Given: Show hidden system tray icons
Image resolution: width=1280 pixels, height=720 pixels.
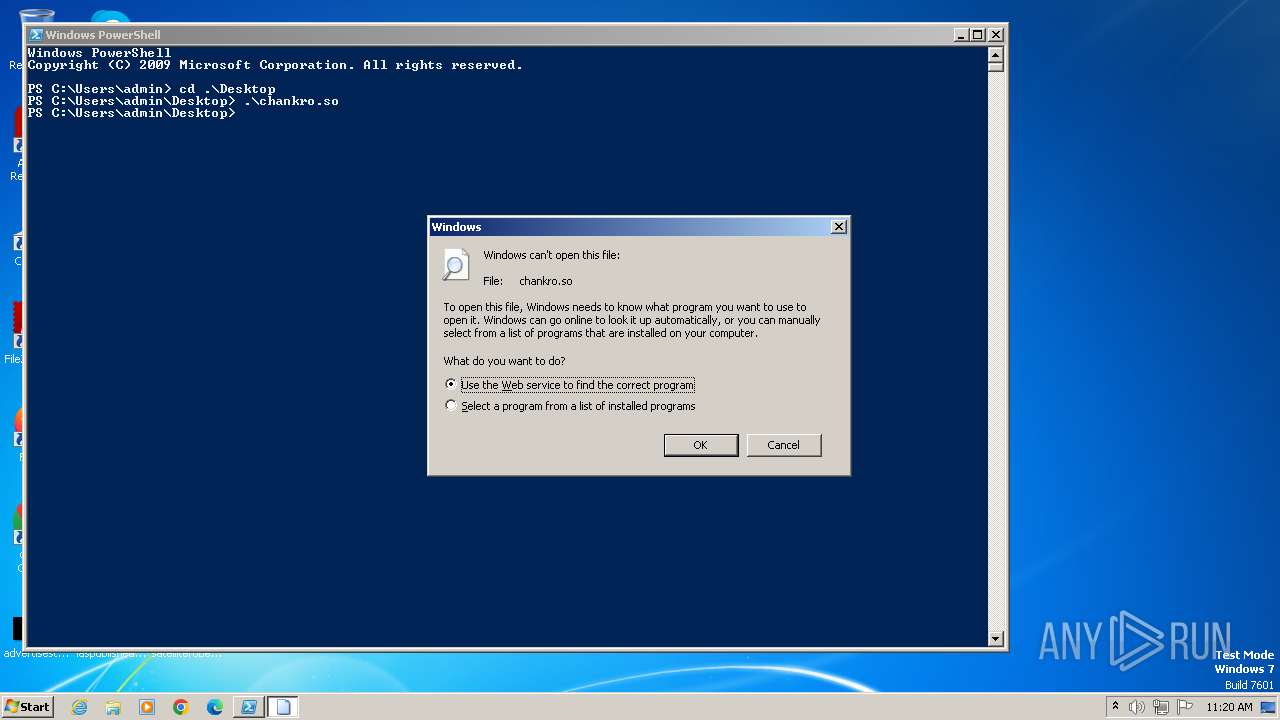Looking at the screenshot, I should pyautogui.click(x=1115, y=707).
